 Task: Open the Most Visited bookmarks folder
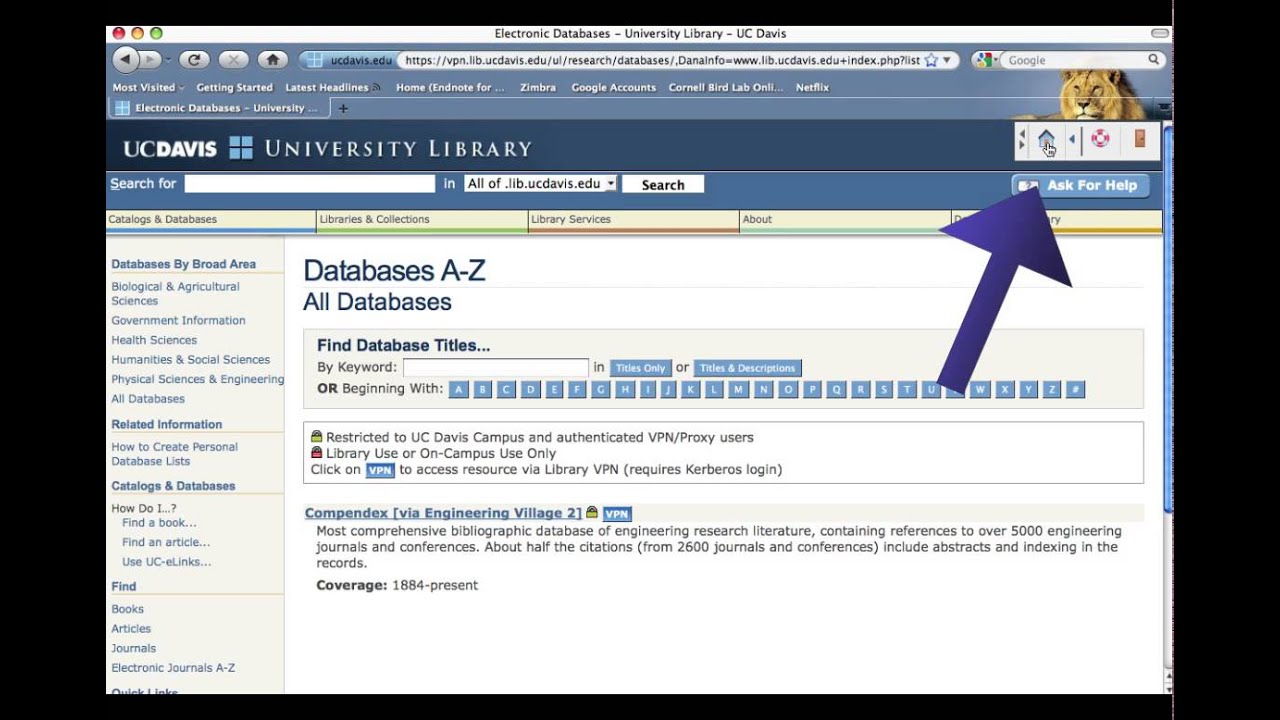[148, 88]
